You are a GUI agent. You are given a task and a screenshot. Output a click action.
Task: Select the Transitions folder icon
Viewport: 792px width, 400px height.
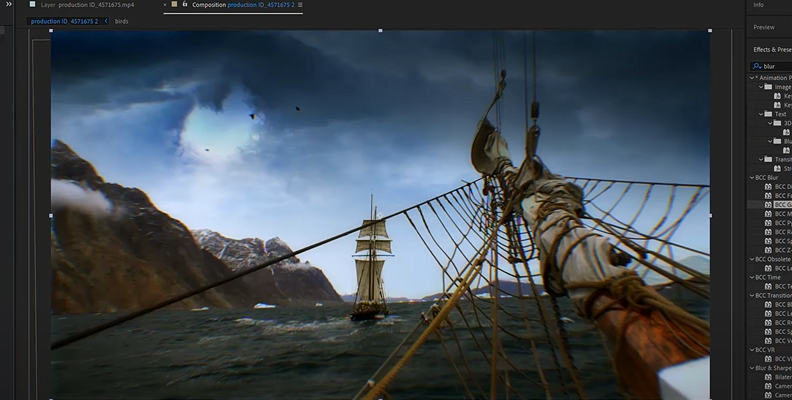pos(769,160)
